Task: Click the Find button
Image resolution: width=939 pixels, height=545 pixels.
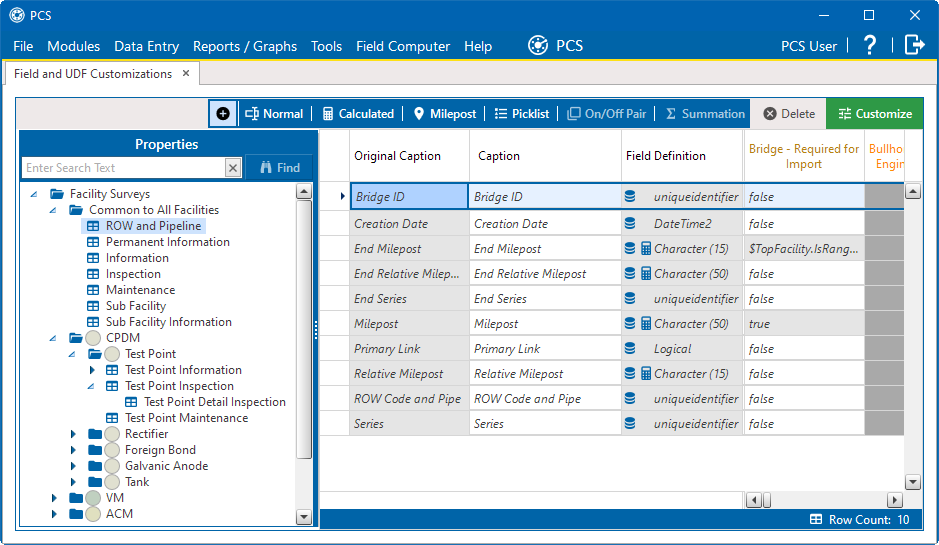Action: [280, 168]
